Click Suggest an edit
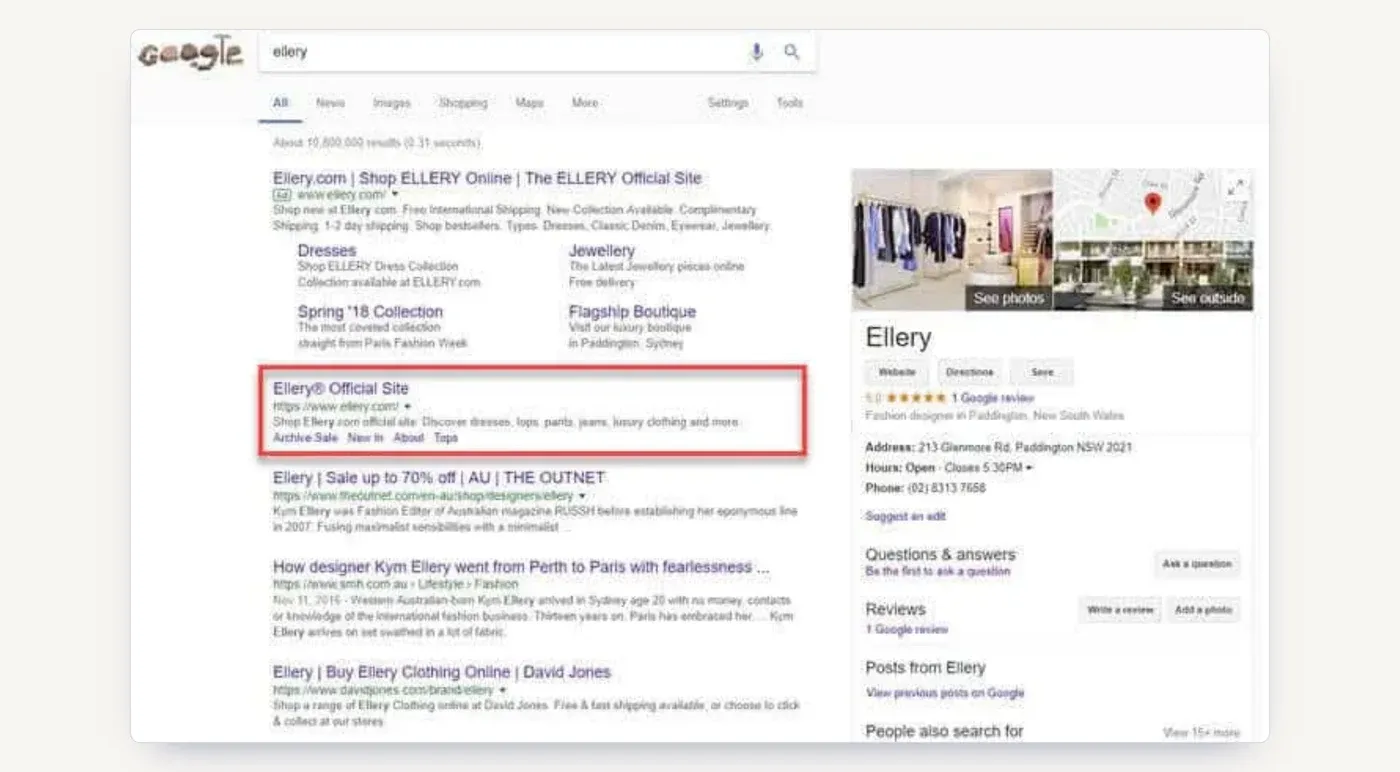1400x772 pixels. (x=905, y=516)
